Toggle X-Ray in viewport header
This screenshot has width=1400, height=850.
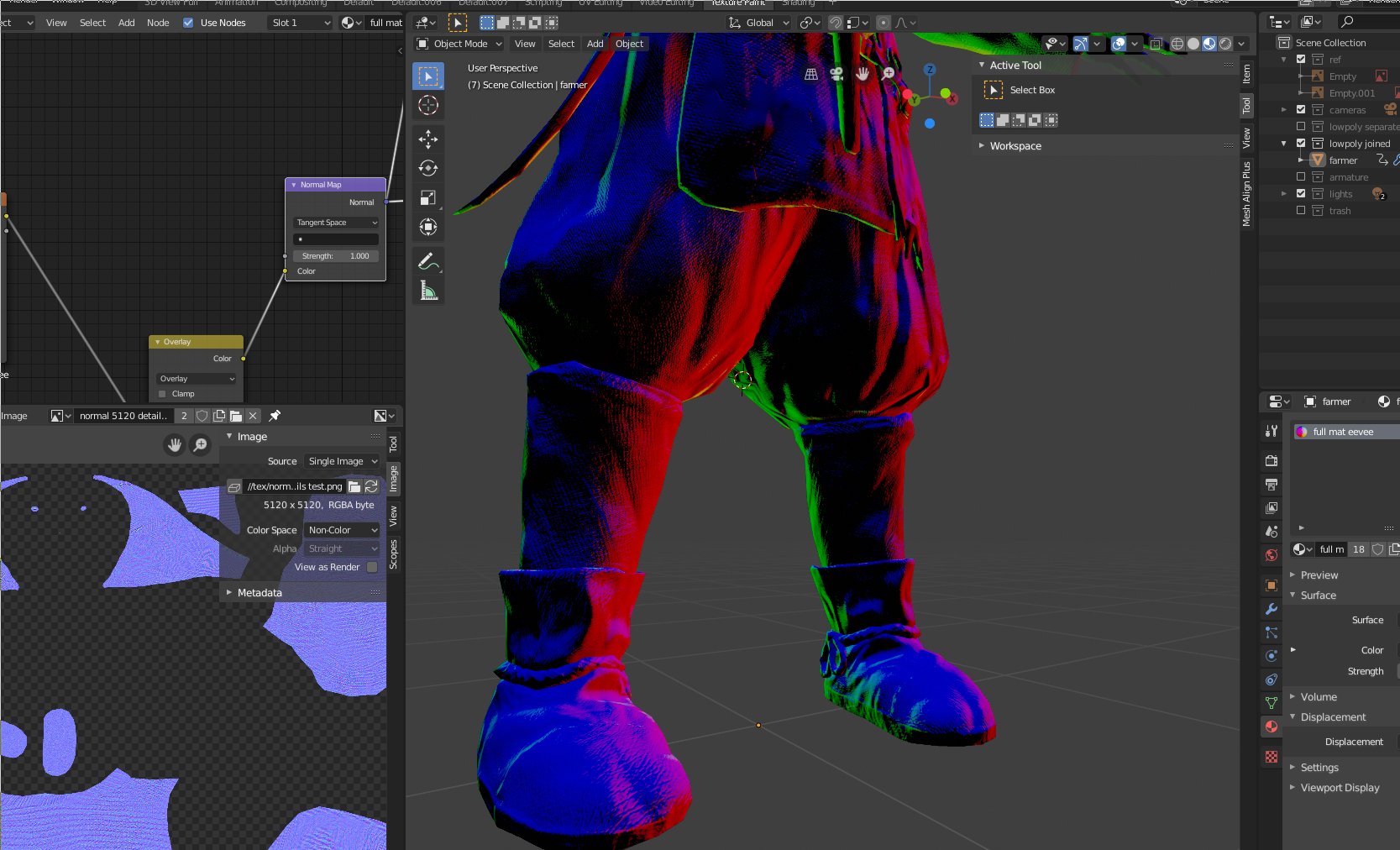(x=1156, y=44)
